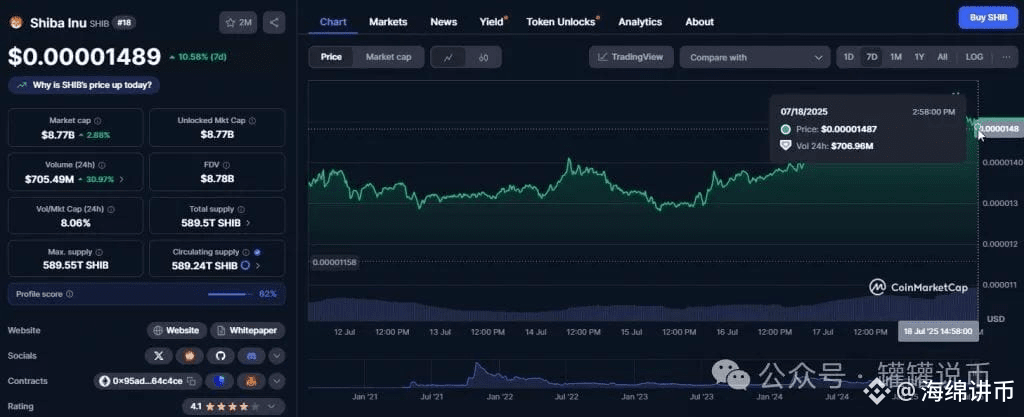The height and width of the screenshot is (417, 1024).
Task: Click the #18 rank badge
Action: 122,23
